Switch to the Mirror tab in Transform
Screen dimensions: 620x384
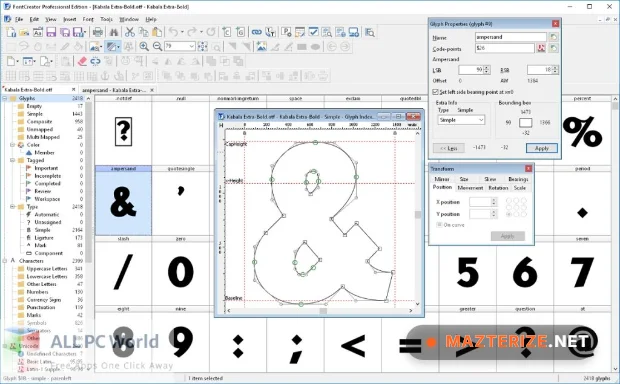pyautogui.click(x=442, y=179)
